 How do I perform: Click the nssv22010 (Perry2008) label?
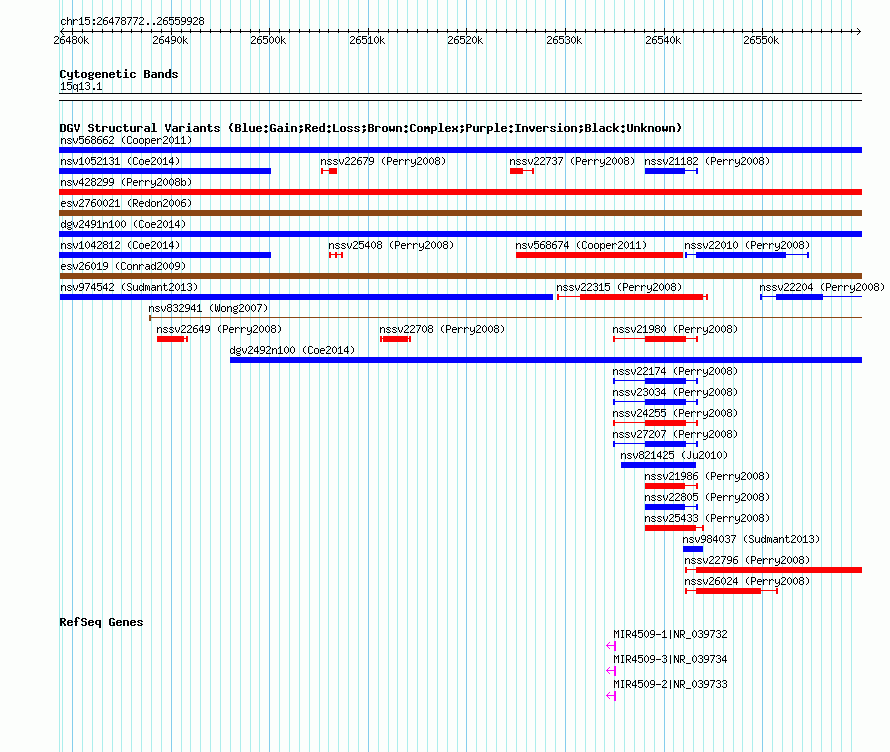pos(747,245)
